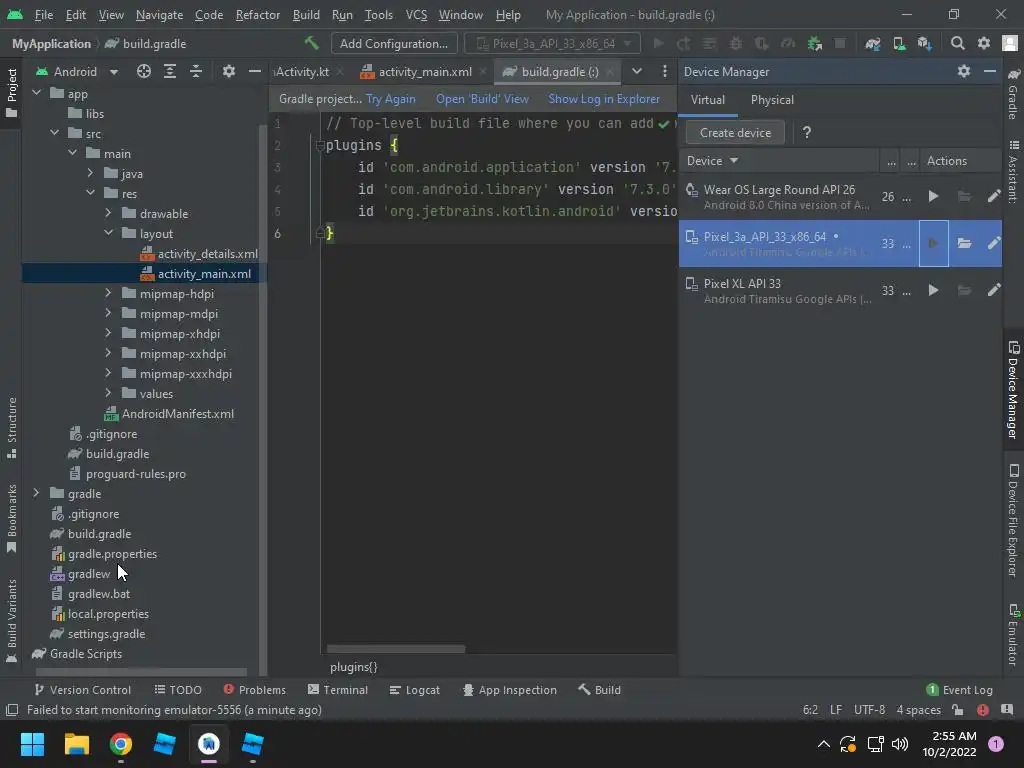The width and height of the screenshot is (1024, 768).
Task: Collapse the src folder
Action: [54, 133]
